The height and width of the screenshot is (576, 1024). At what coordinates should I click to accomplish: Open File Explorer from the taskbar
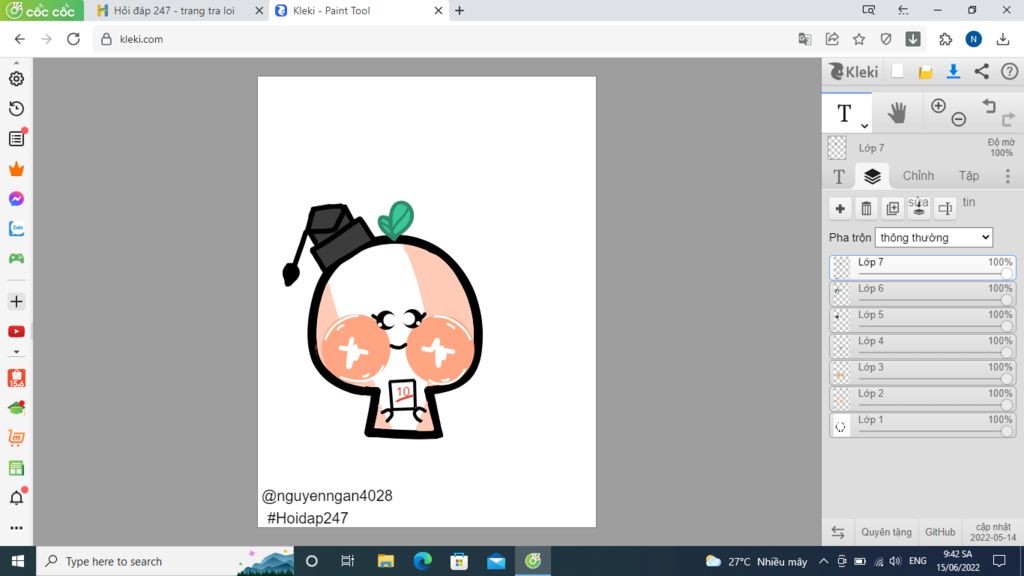click(x=385, y=561)
